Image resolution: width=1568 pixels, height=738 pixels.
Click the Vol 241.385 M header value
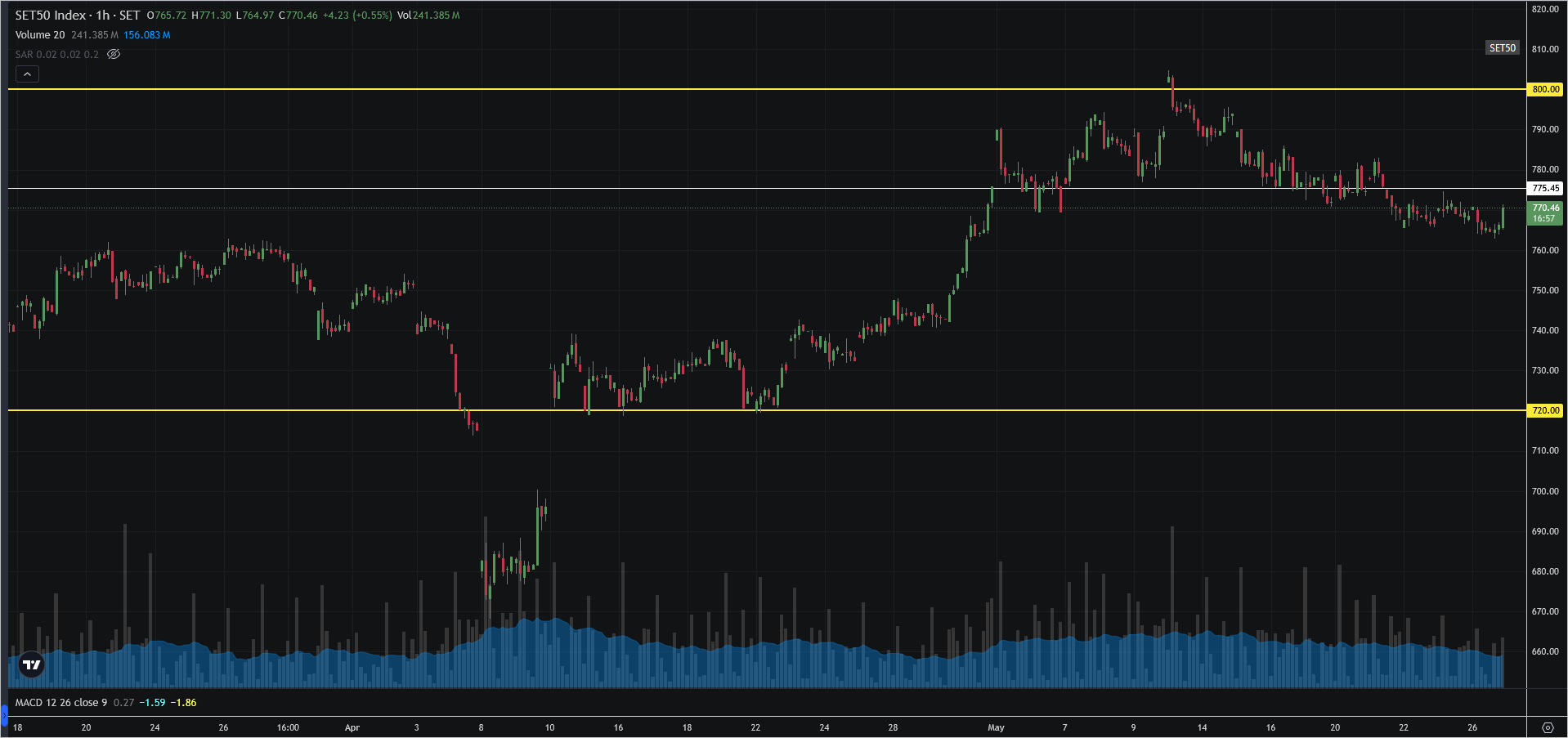428,16
